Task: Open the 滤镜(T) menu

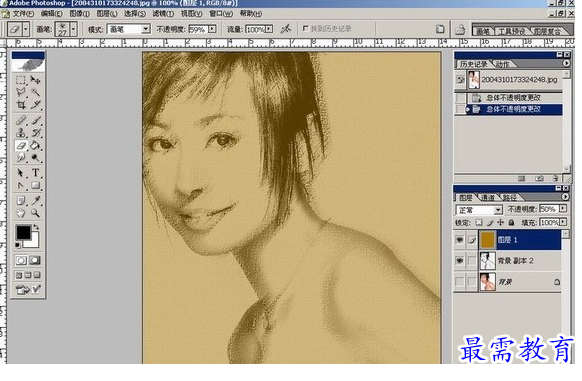Action: pyautogui.click(x=163, y=14)
